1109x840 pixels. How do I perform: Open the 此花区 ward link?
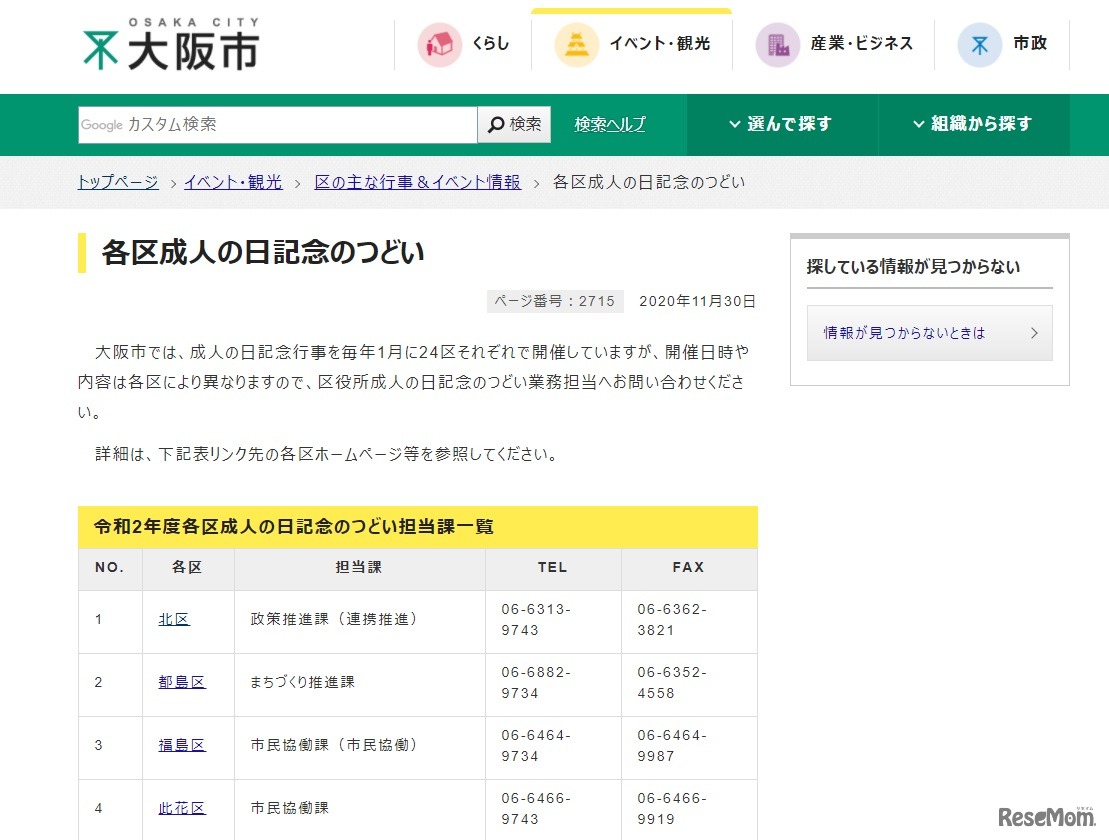pyautogui.click(x=181, y=808)
